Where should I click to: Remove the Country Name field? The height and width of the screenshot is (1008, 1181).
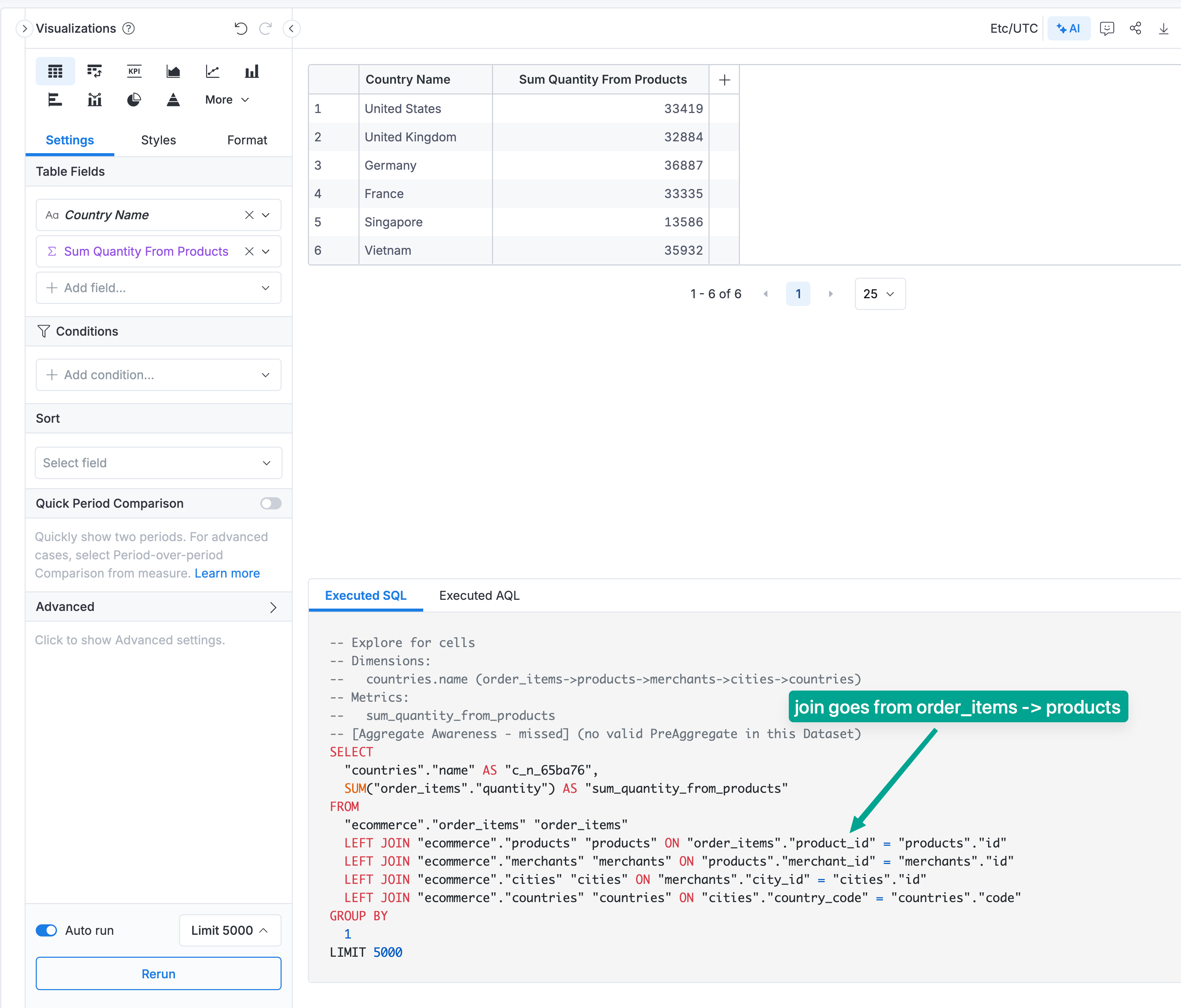point(249,215)
